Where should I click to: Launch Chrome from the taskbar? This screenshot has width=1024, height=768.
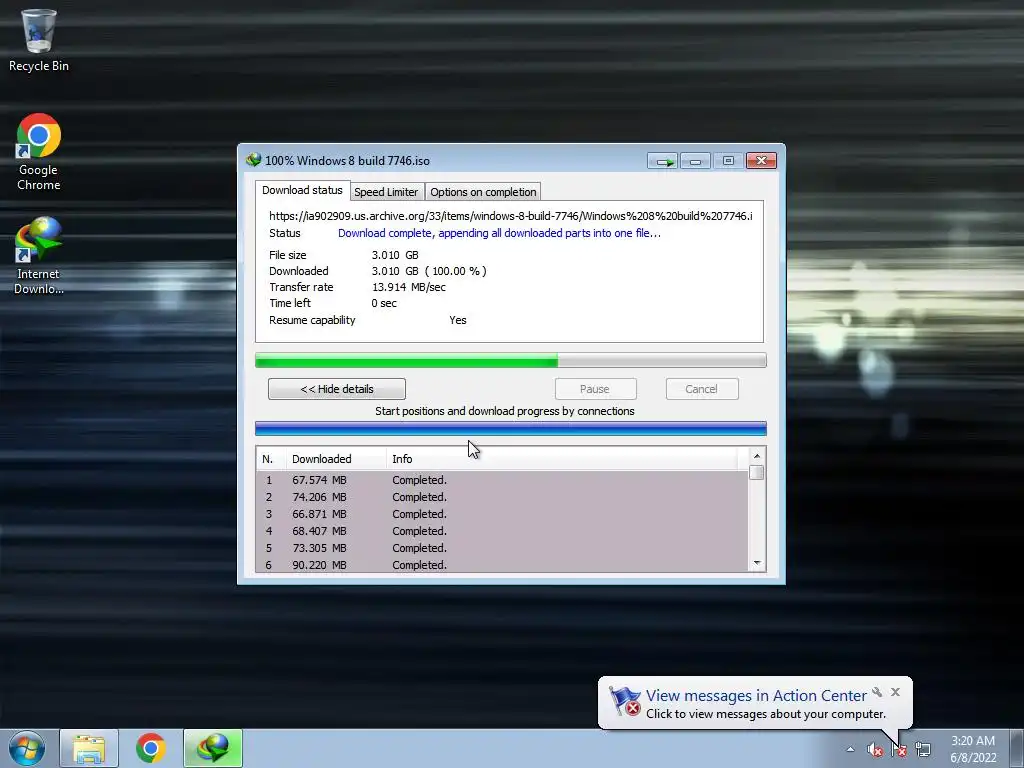(151, 748)
